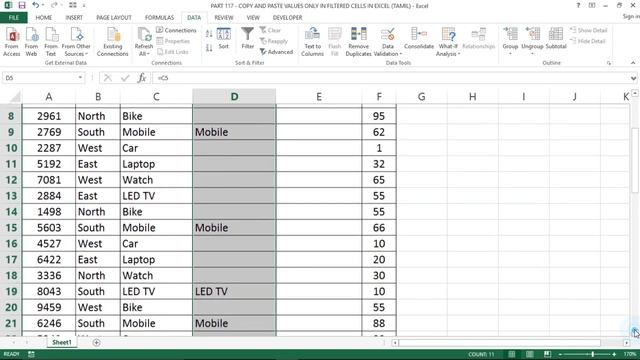The height and width of the screenshot is (360, 640).
Task: Import data From Web
Action: pos(31,42)
